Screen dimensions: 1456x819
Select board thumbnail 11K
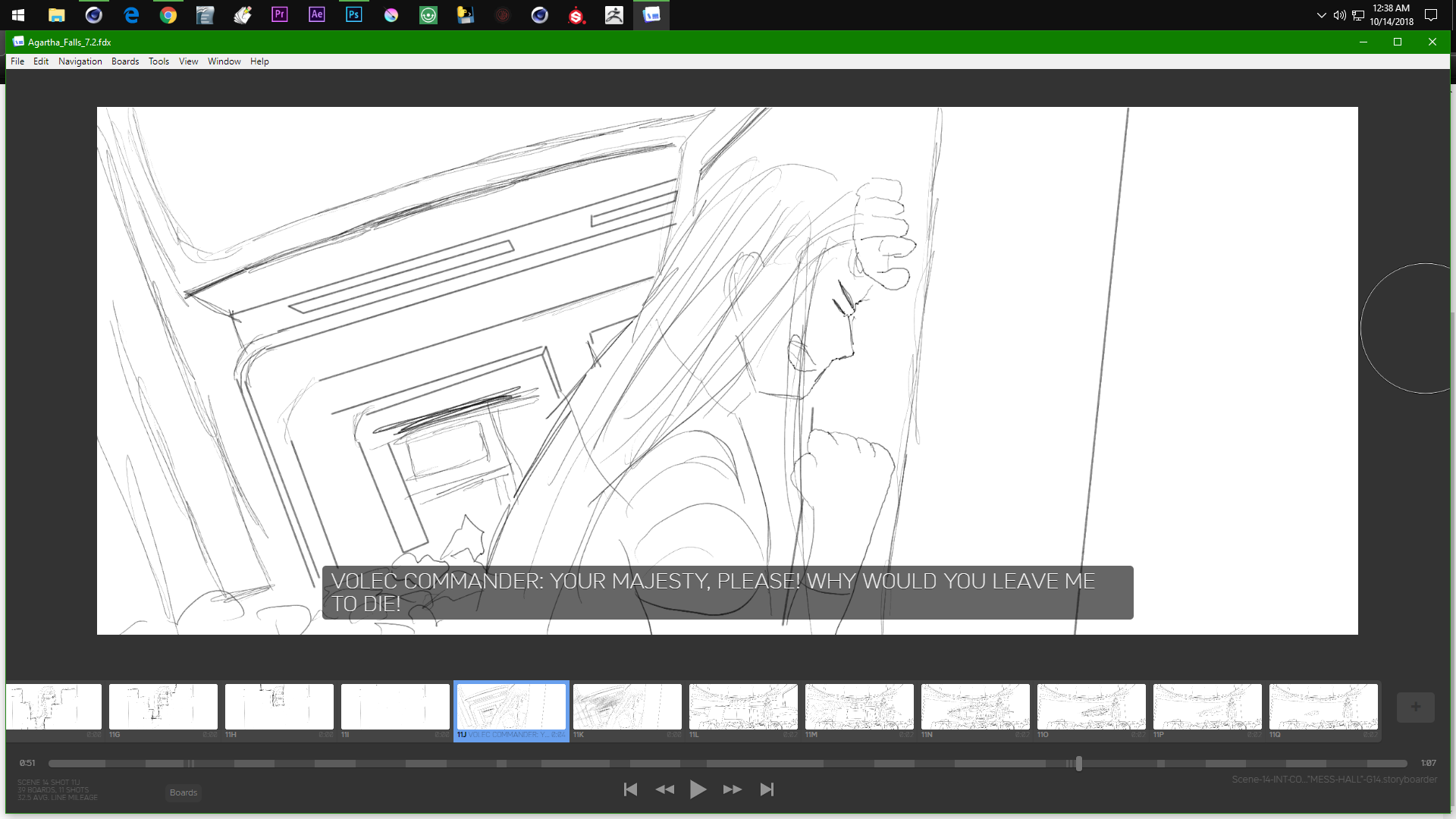[626, 706]
